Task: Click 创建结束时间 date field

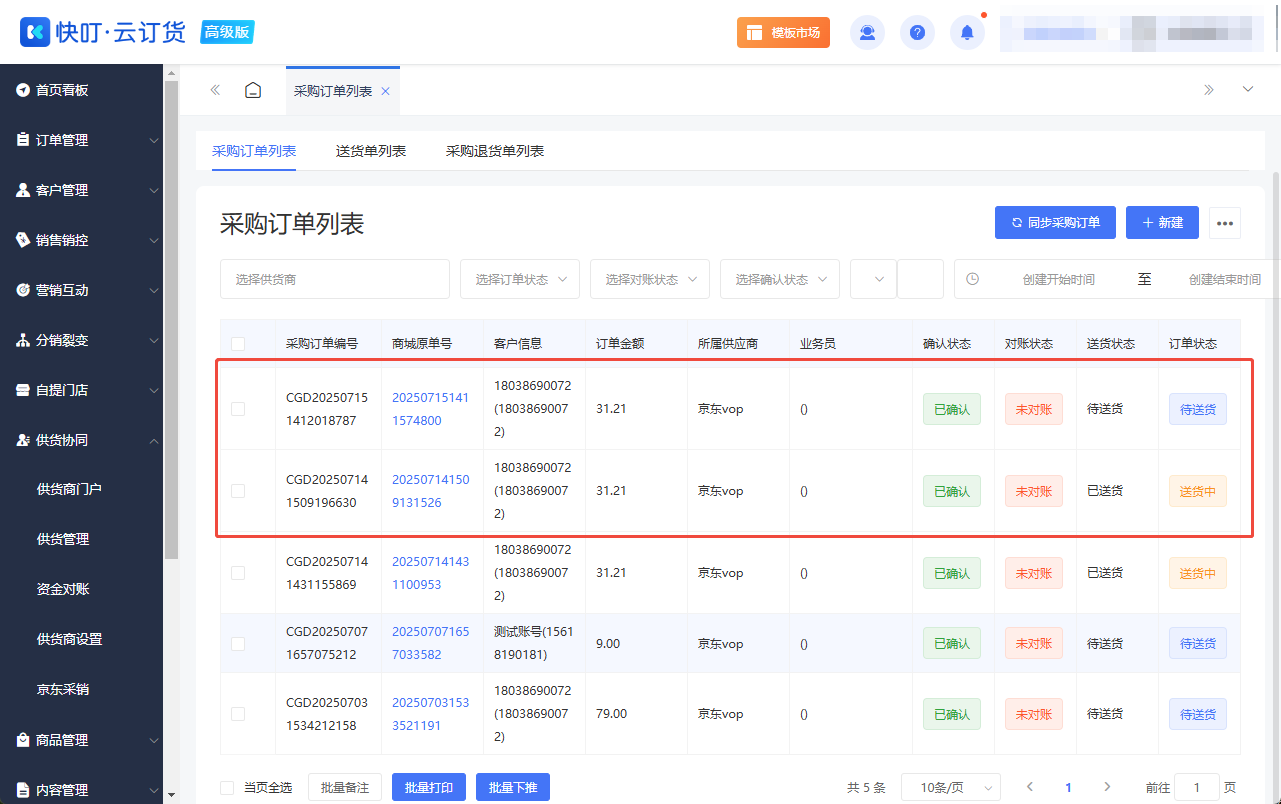Action: (x=1224, y=279)
